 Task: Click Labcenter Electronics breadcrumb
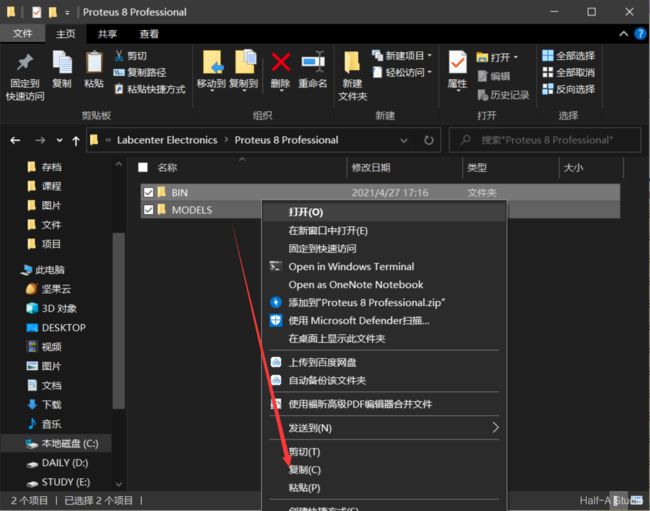pyautogui.click(x=167, y=140)
